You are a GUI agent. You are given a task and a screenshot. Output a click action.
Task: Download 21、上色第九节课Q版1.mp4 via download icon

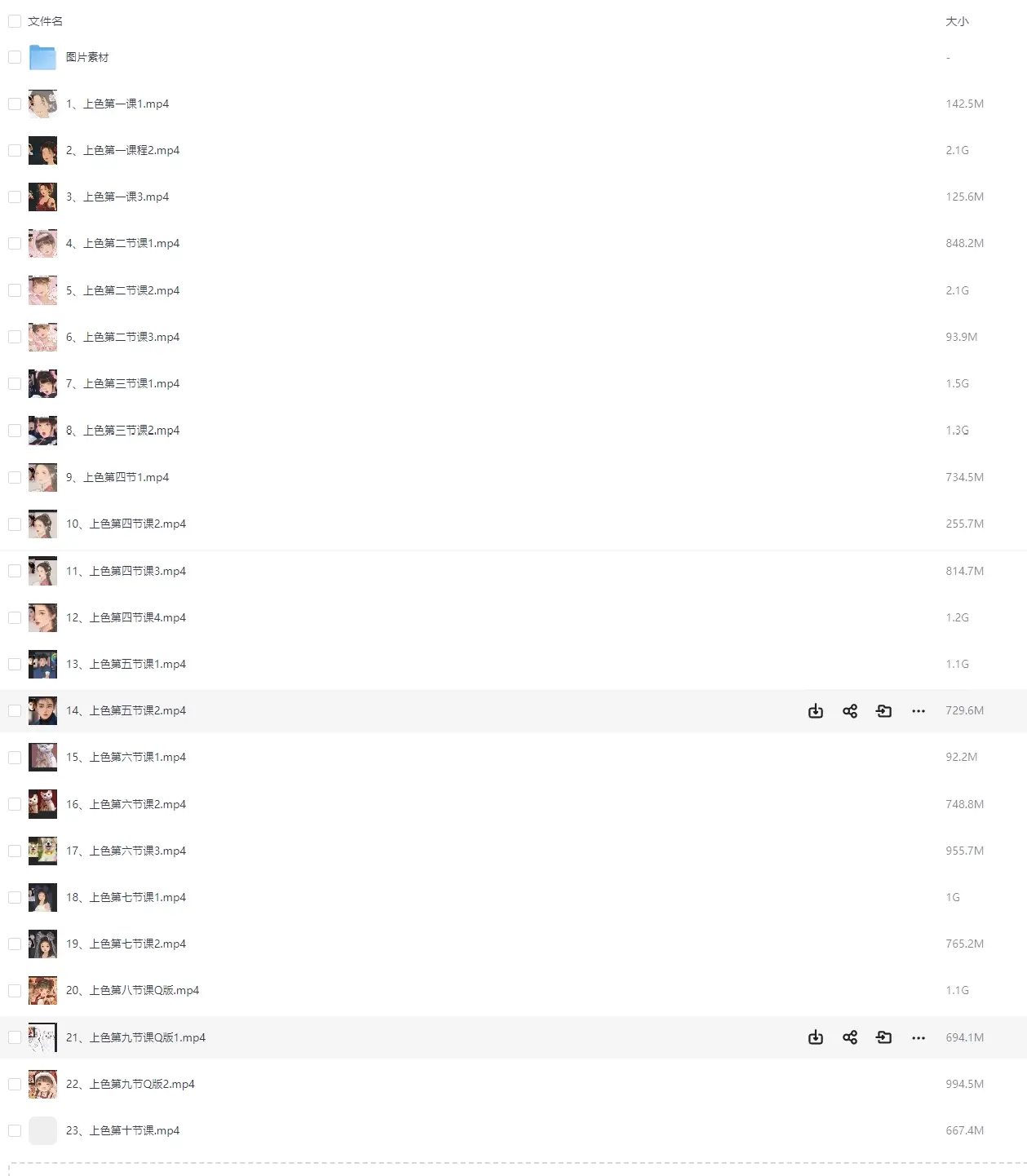coord(816,1037)
